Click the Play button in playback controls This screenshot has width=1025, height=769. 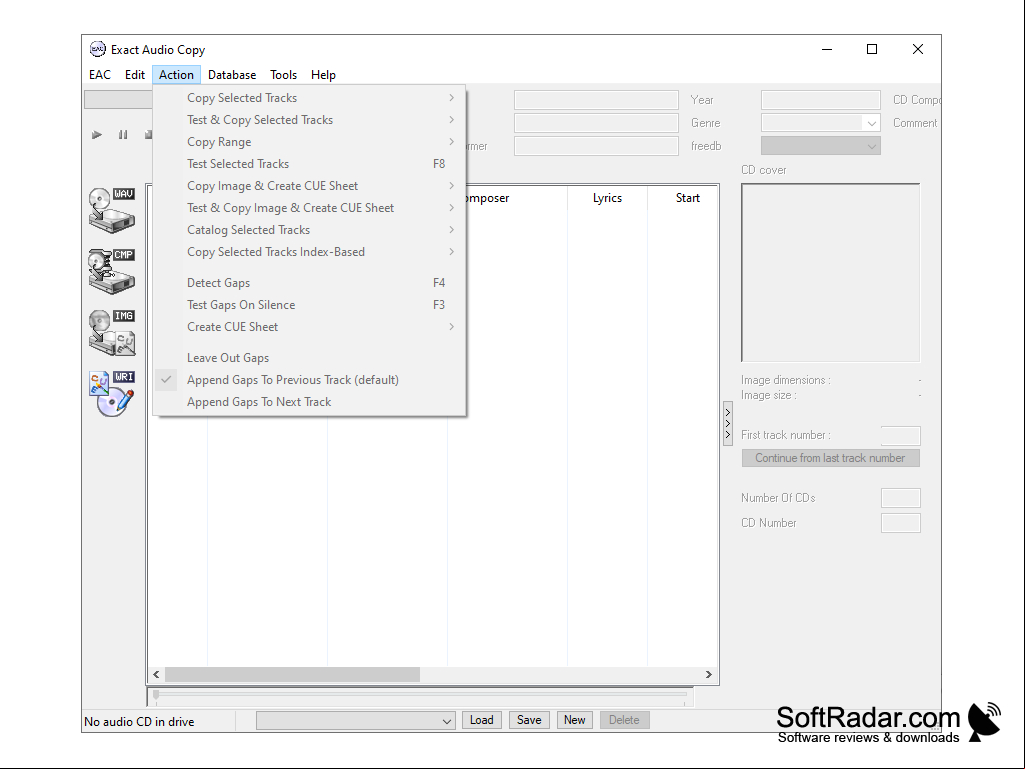[97, 135]
